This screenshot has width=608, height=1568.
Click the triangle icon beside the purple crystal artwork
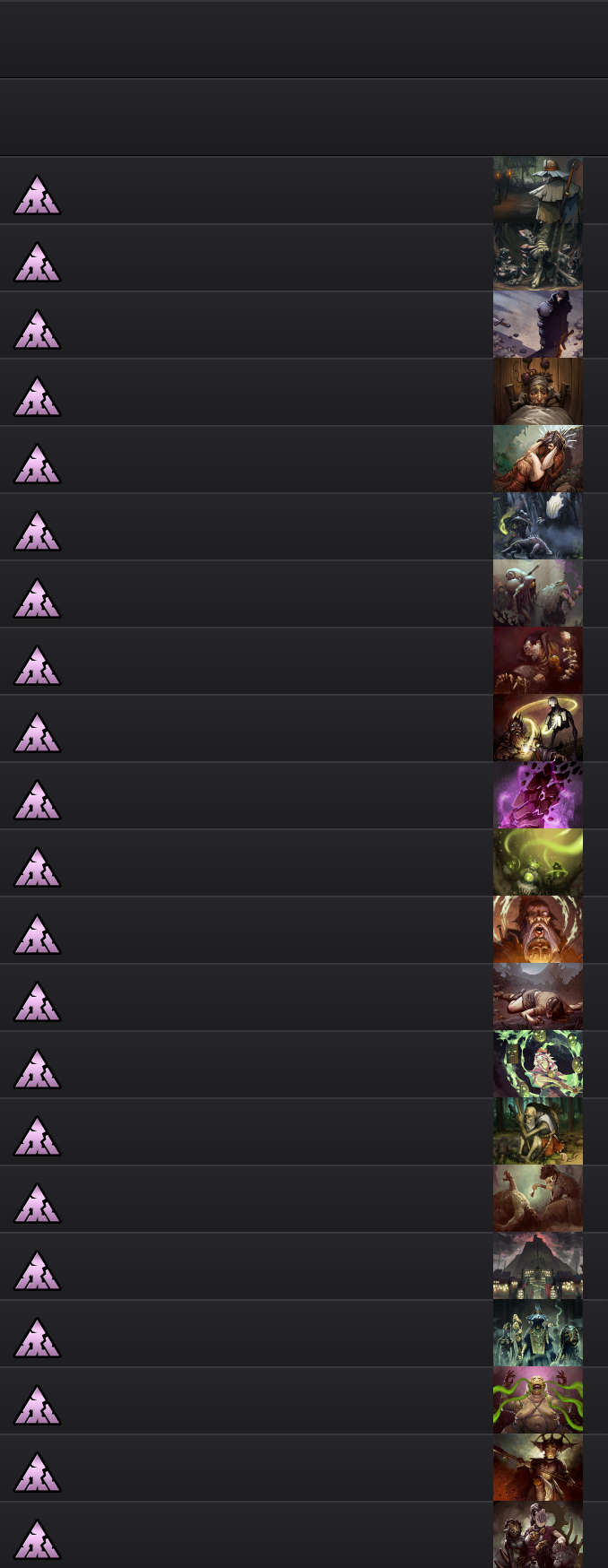pos(37,800)
